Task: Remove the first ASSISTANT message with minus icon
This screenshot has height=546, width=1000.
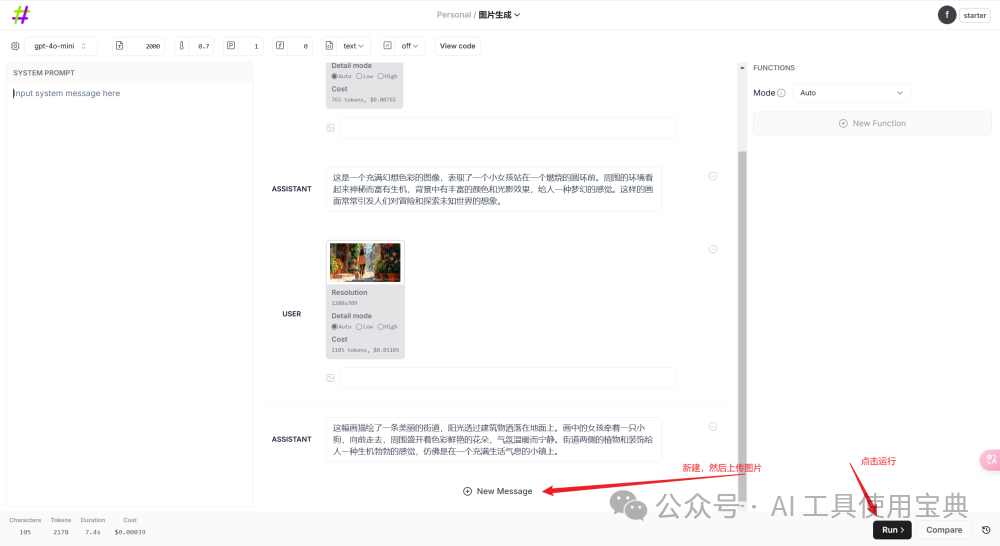Action: [x=713, y=176]
